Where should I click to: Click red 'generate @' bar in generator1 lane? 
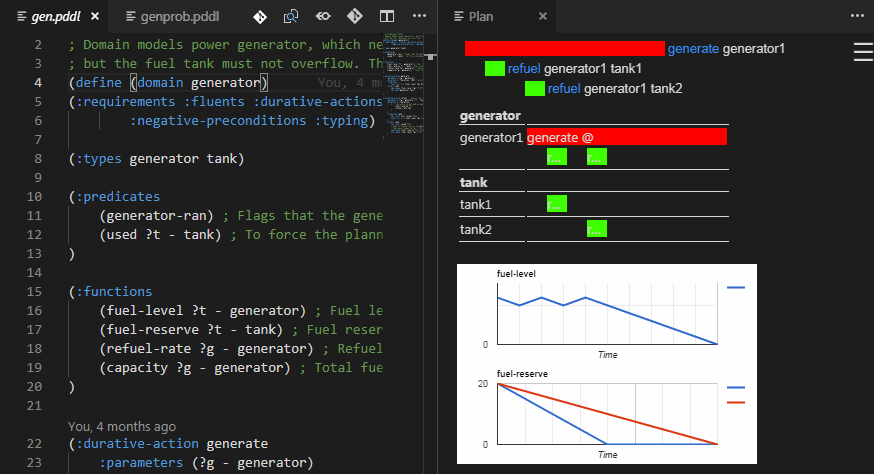pos(627,137)
